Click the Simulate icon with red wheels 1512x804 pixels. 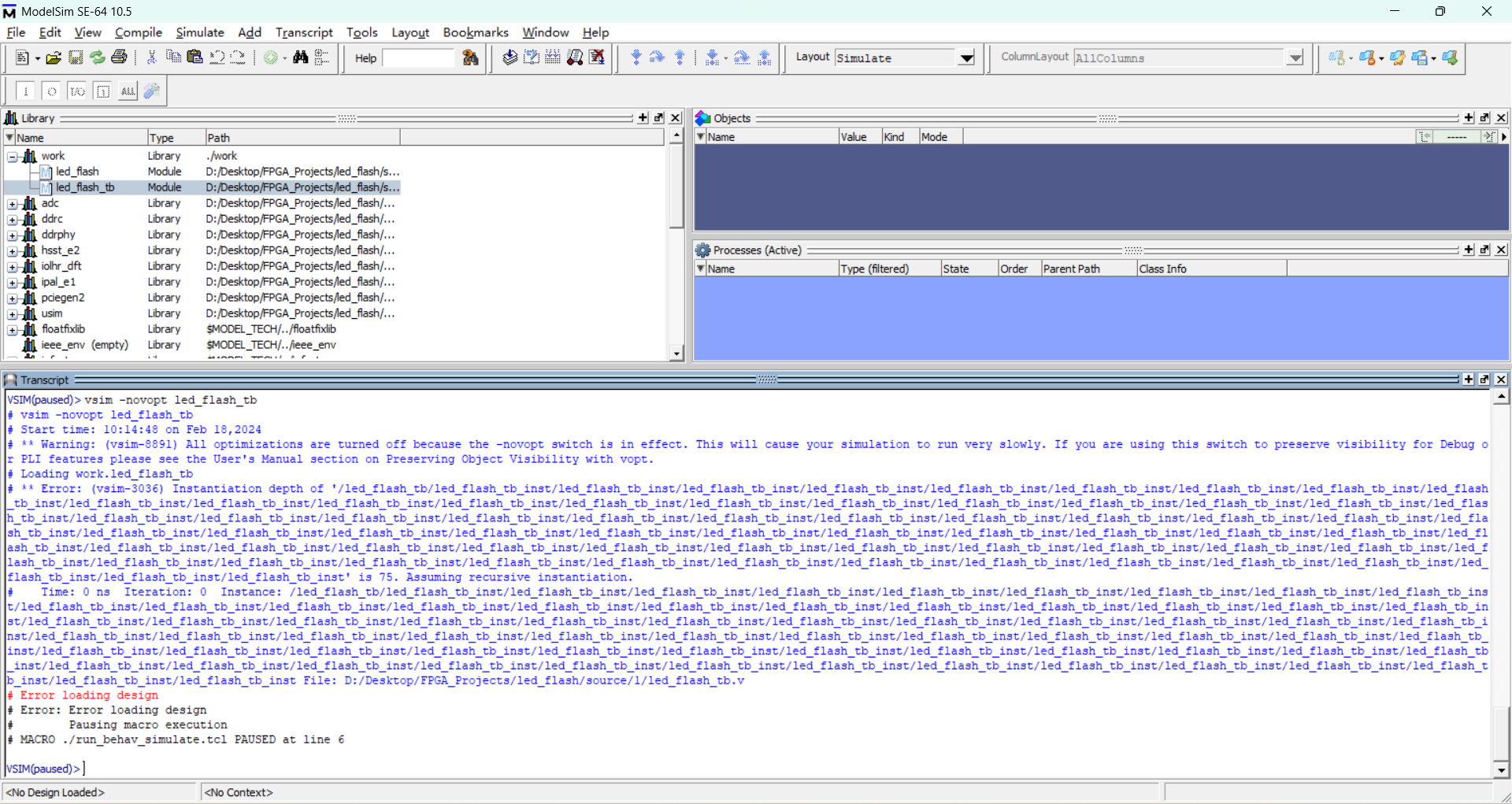coord(575,57)
